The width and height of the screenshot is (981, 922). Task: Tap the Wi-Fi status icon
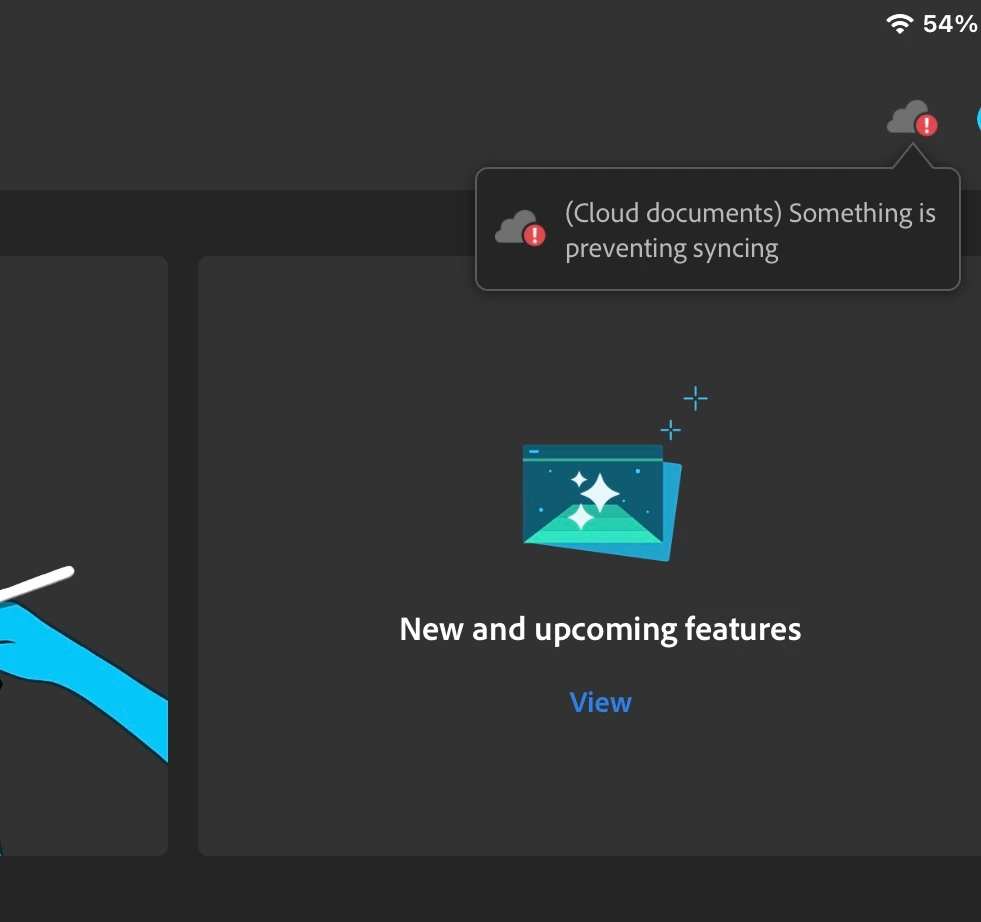(899, 24)
